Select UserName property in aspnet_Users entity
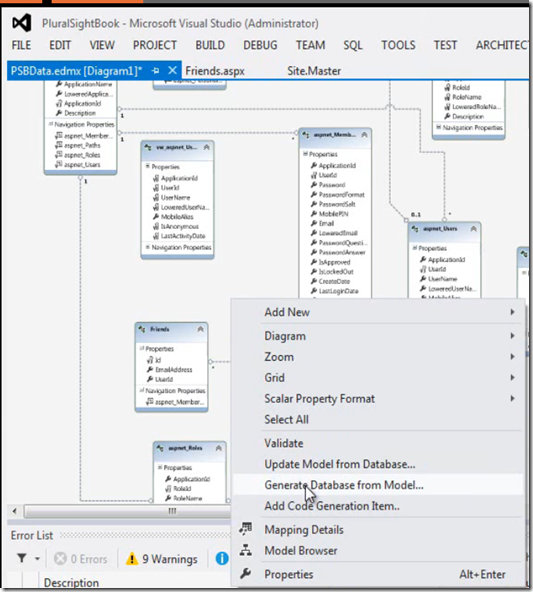Screen dimensions: 533x592 pos(439,279)
